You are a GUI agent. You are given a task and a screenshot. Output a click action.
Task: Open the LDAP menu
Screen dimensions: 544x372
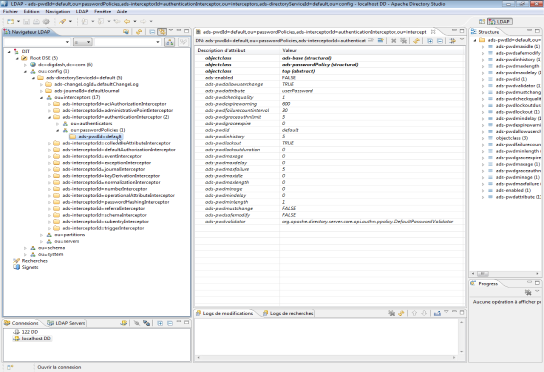click(x=82, y=11)
